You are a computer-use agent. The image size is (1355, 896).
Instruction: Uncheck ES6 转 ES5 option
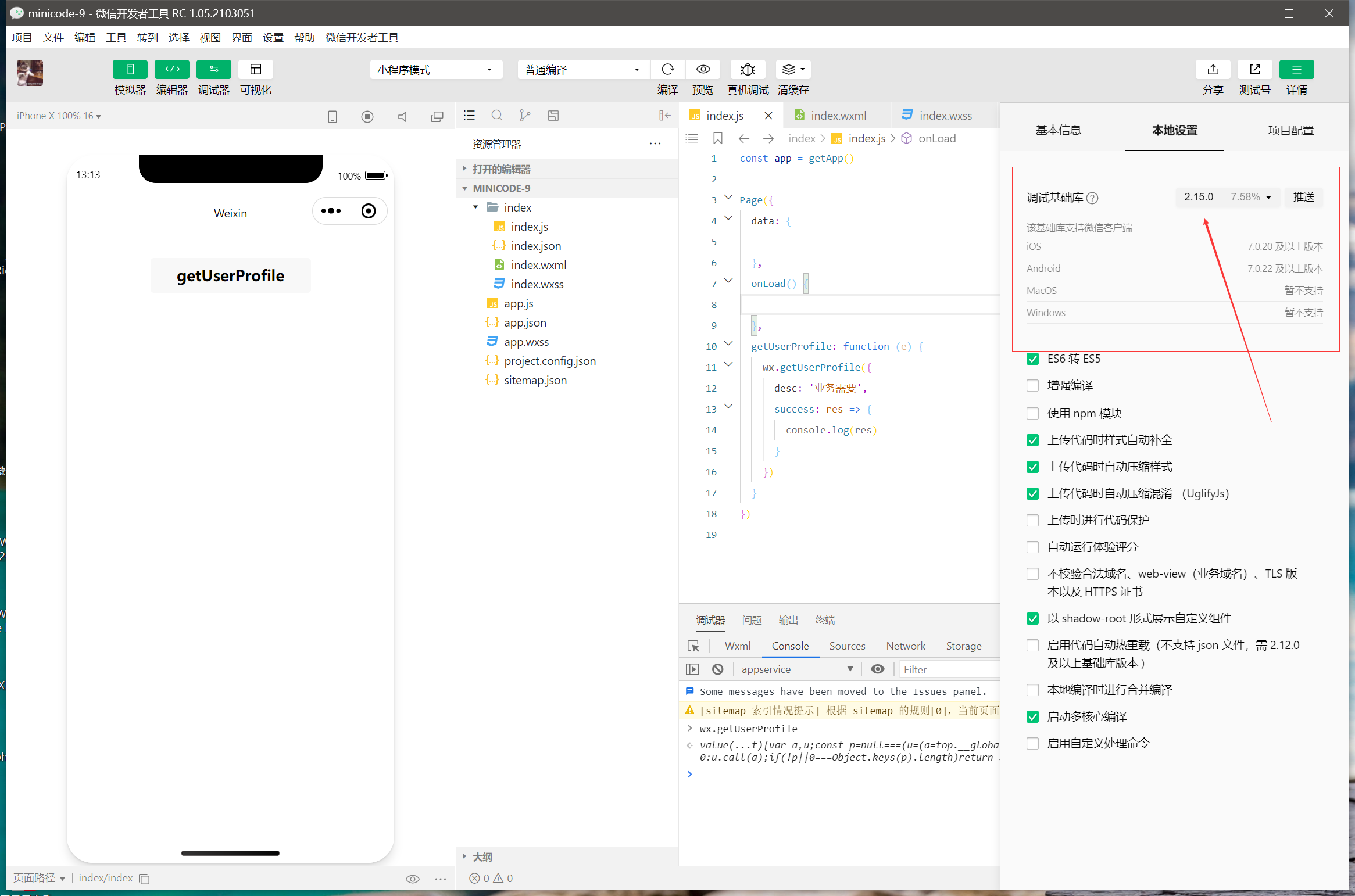click(1033, 359)
